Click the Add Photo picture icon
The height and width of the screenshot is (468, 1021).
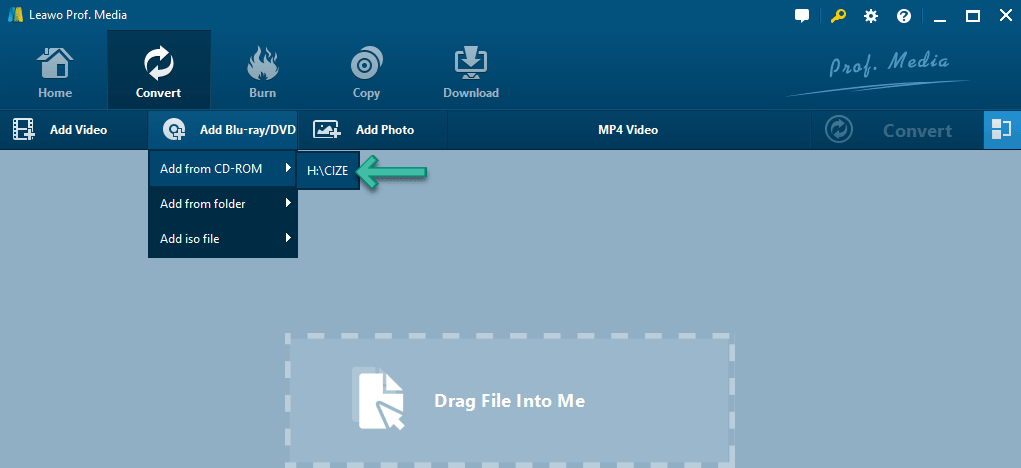[x=327, y=130]
